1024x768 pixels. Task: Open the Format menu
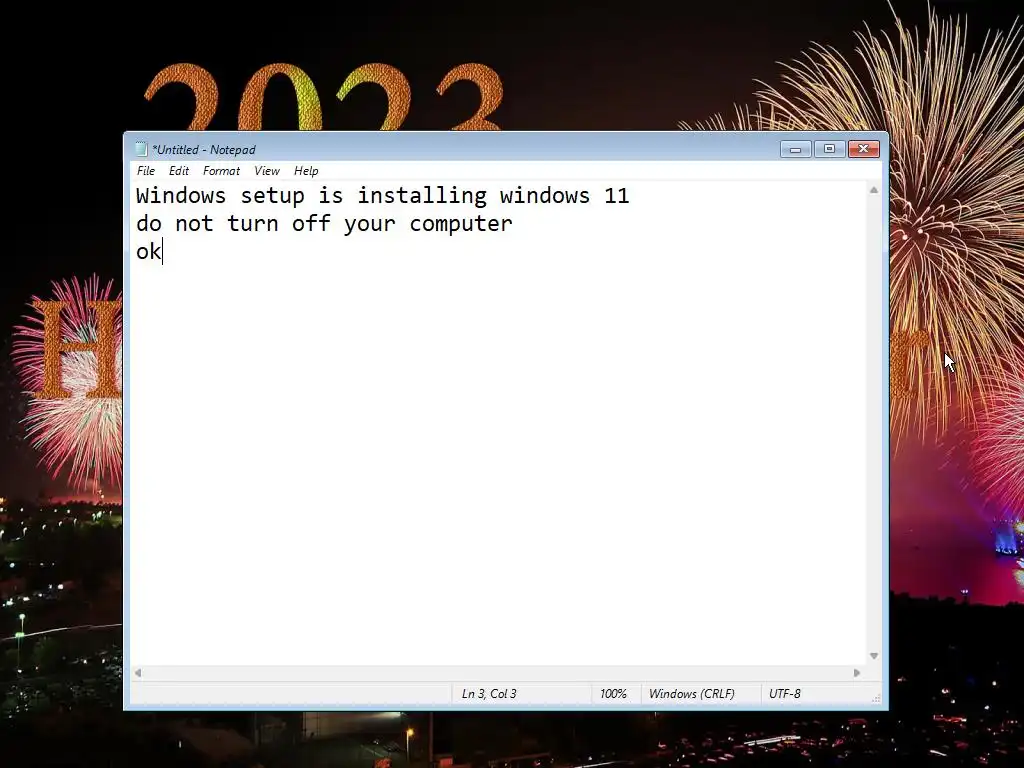click(221, 171)
